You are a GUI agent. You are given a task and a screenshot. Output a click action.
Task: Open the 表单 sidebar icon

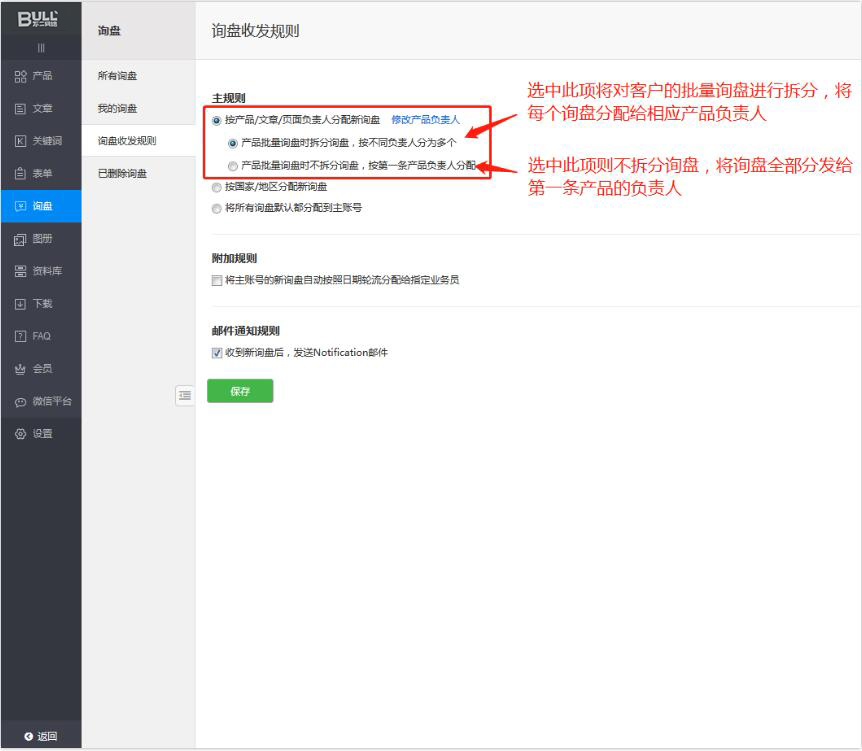[x=20, y=174]
